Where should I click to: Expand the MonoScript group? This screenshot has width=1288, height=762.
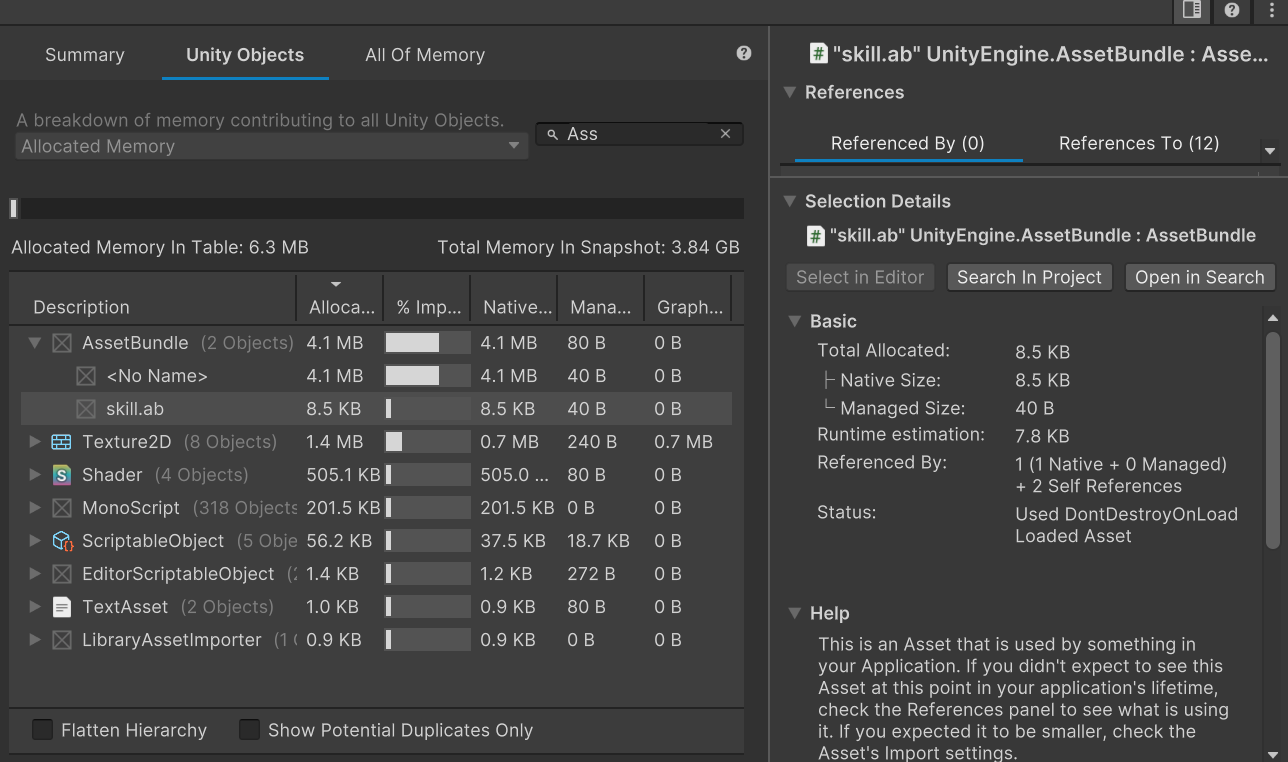coord(35,508)
